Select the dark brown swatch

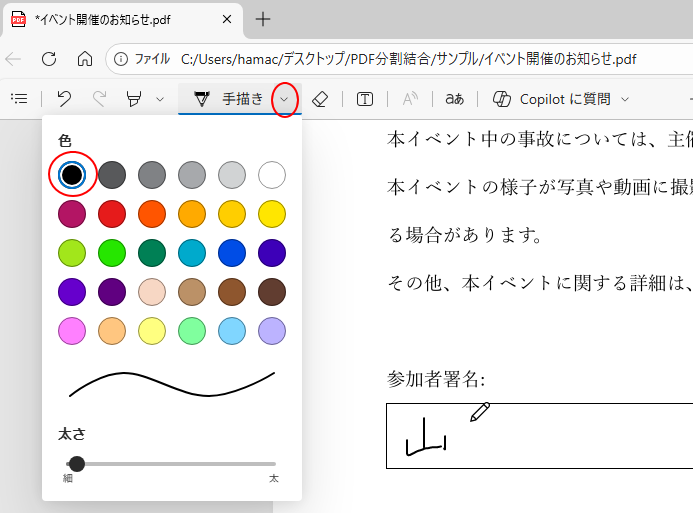point(272,292)
